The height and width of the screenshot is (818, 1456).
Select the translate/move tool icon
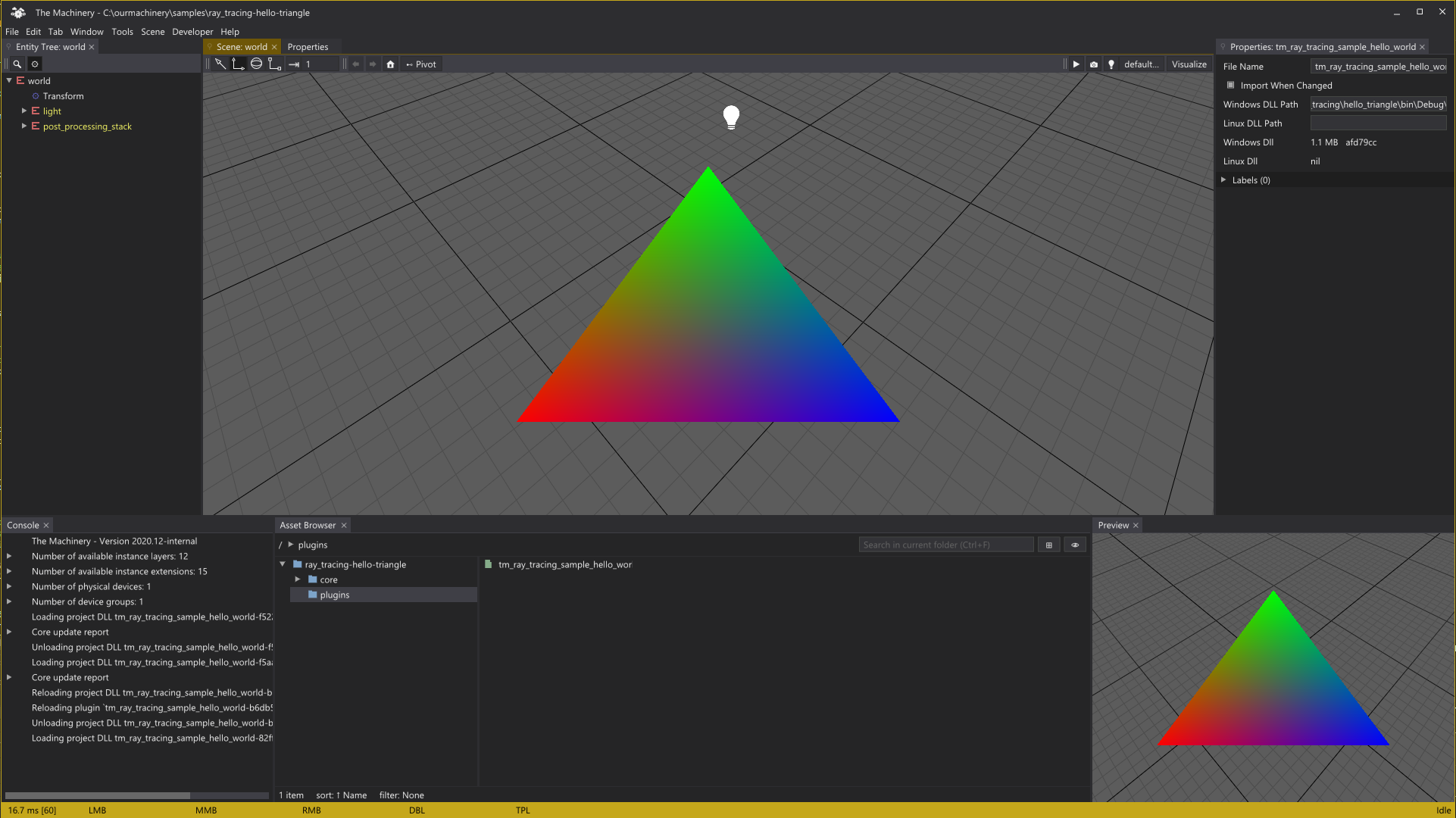[238, 64]
